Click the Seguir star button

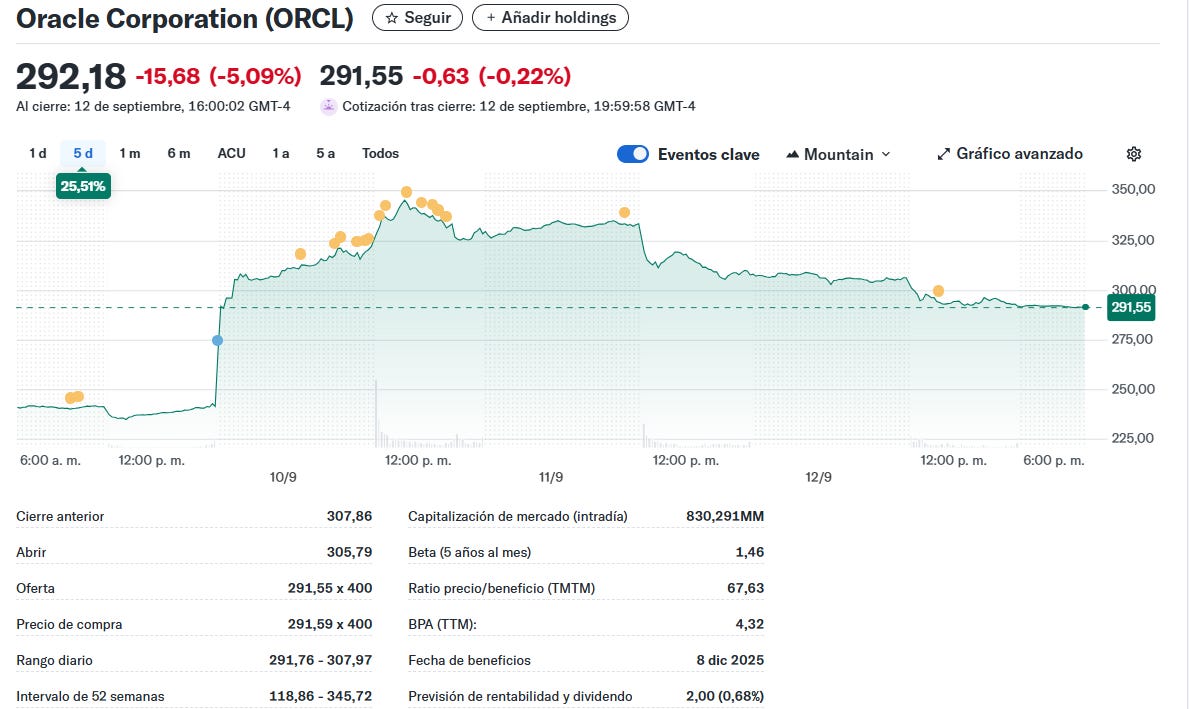(417, 17)
